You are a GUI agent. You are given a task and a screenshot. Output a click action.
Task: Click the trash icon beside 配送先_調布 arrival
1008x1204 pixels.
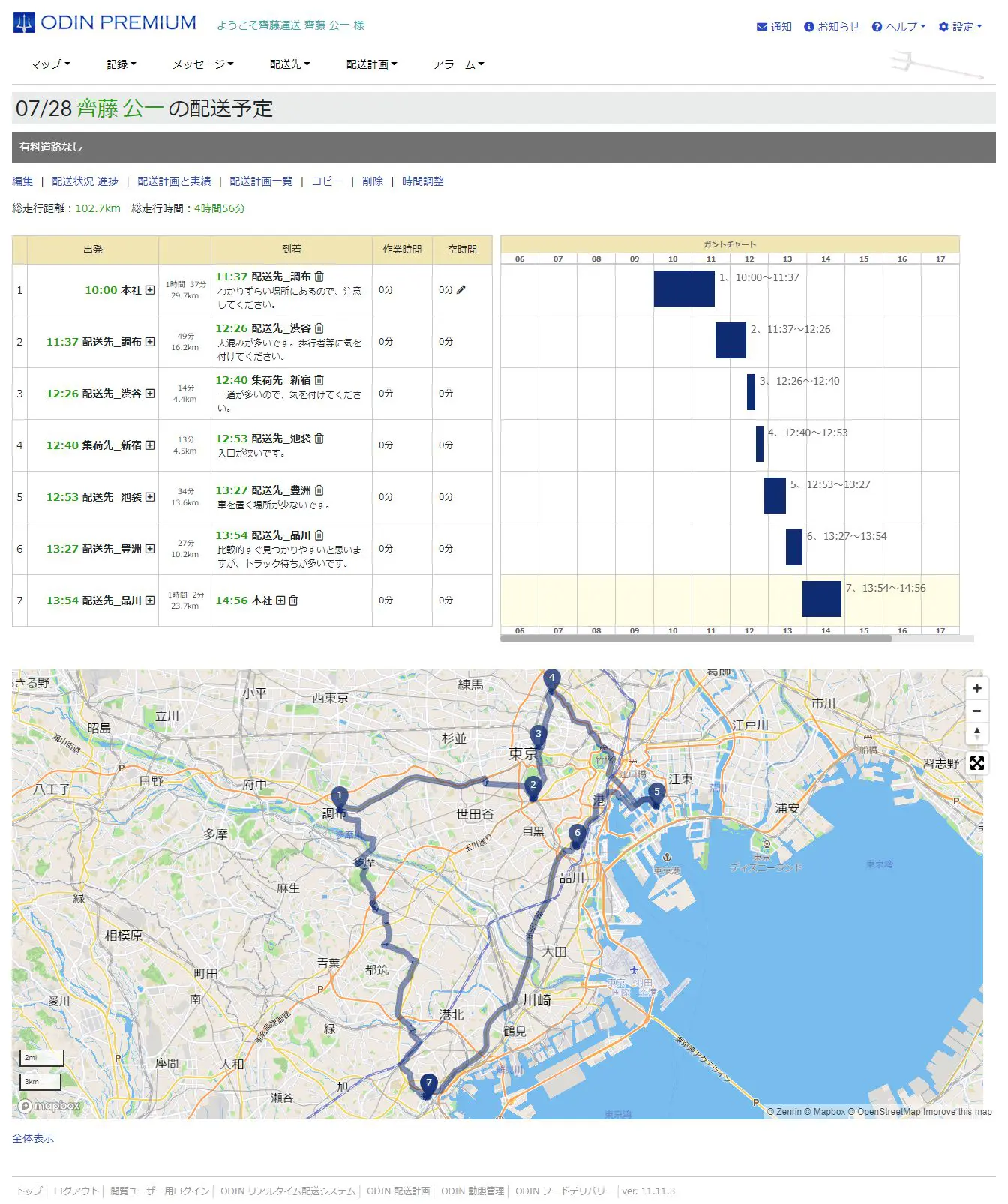[319, 277]
